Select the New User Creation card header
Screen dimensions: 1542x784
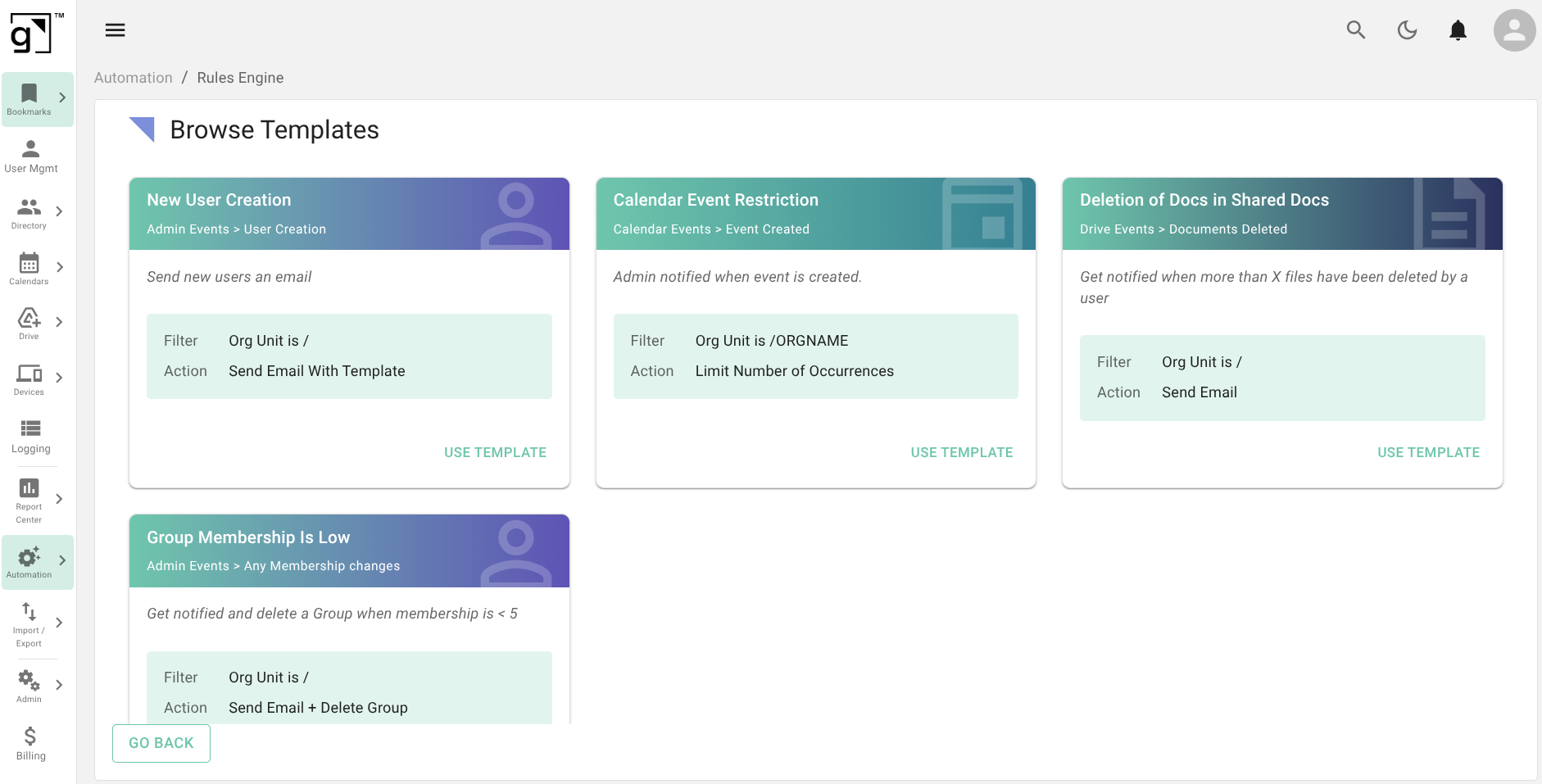[x=349, y=214]
